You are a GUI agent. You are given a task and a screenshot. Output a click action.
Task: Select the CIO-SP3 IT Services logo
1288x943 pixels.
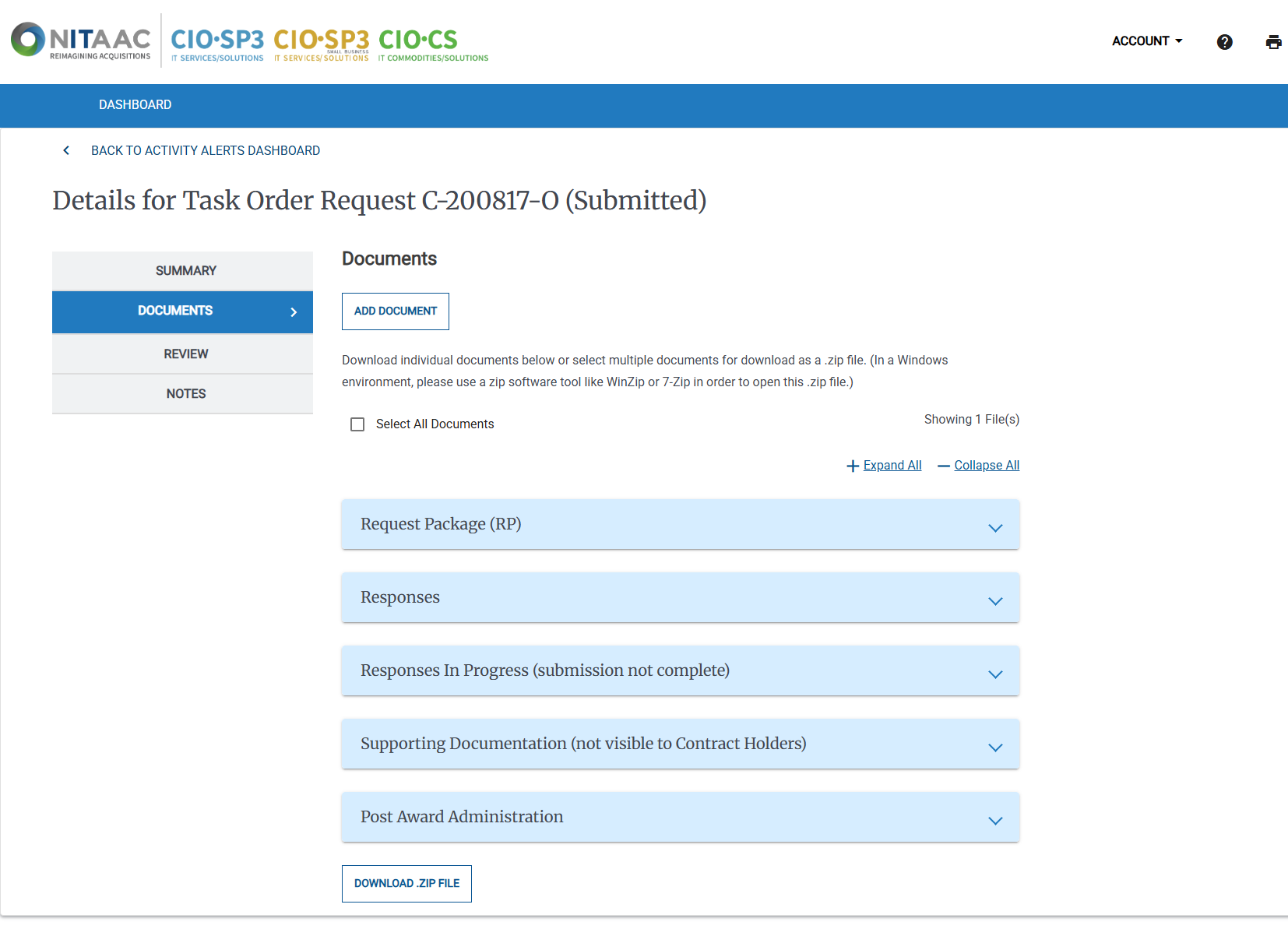click(x=216, y=43)
